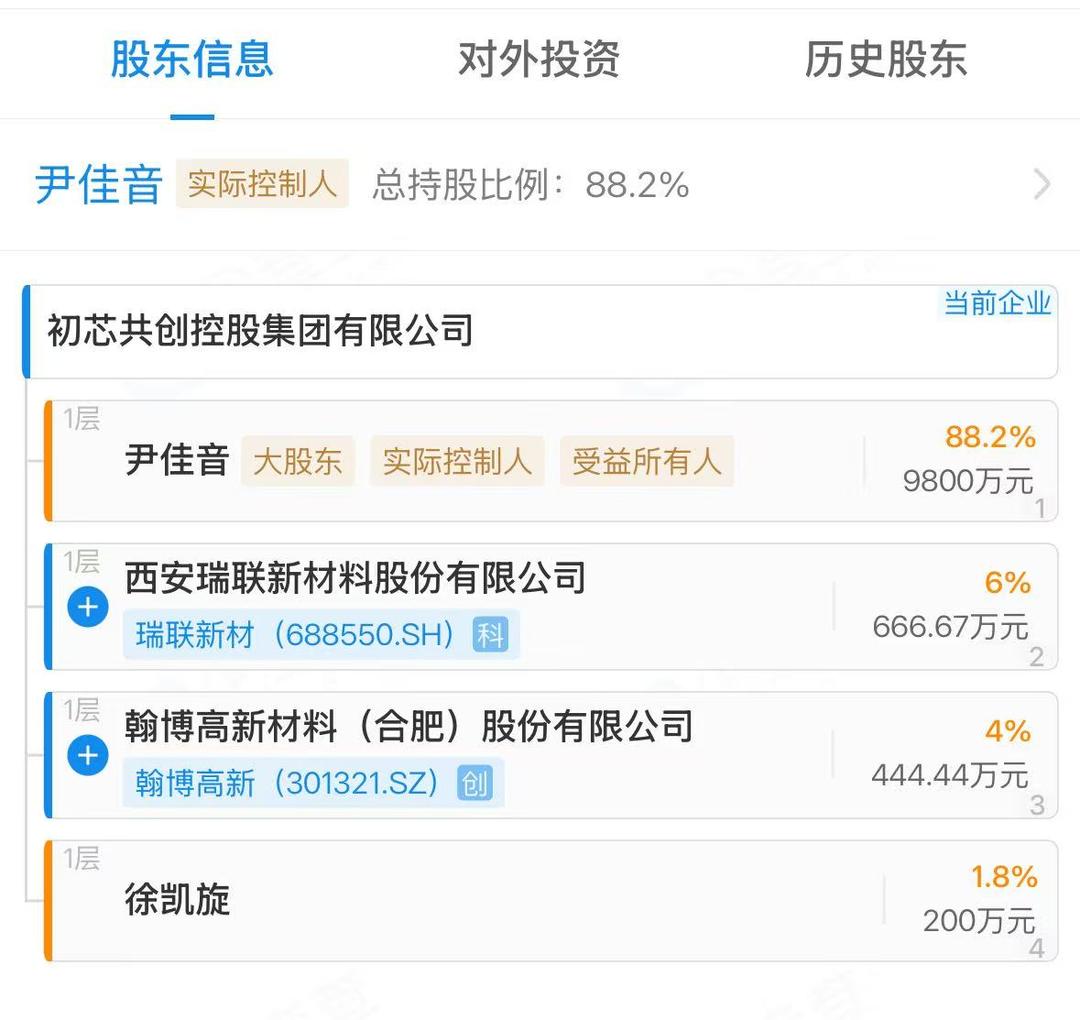Click the 当前企业 label
Viewport: 1080px width, 1020px height.
pyautogui.click(x=997, y=303)
